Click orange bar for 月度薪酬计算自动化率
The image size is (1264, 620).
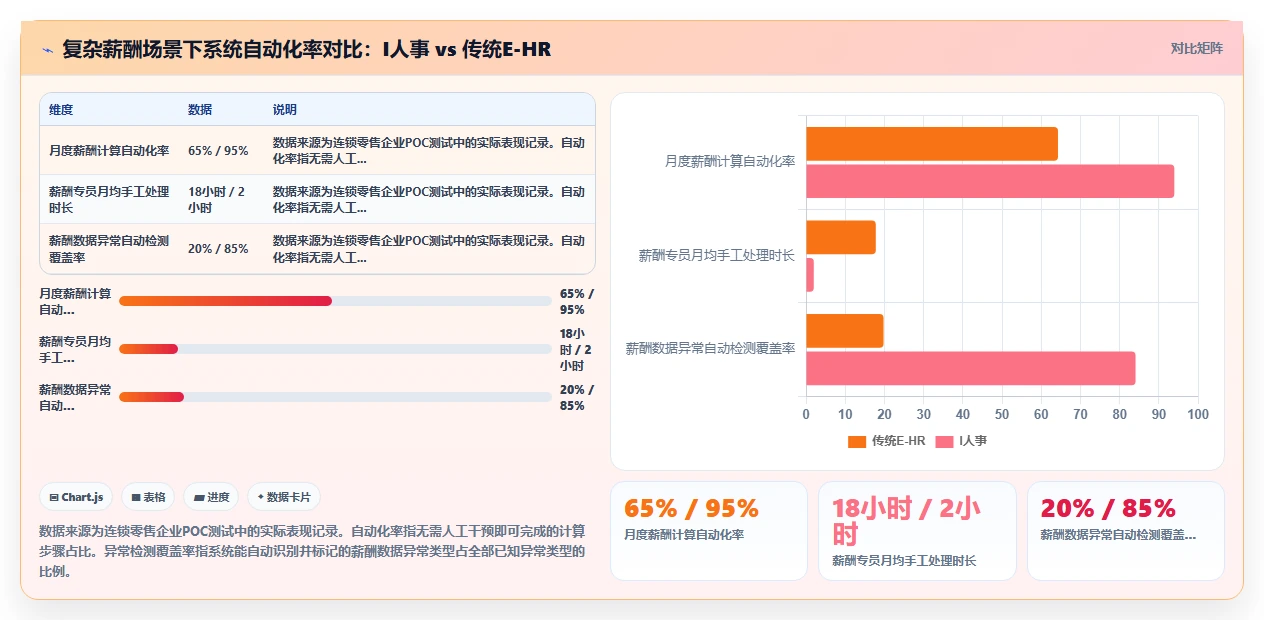pyautogui.click(x=932, y=144)
